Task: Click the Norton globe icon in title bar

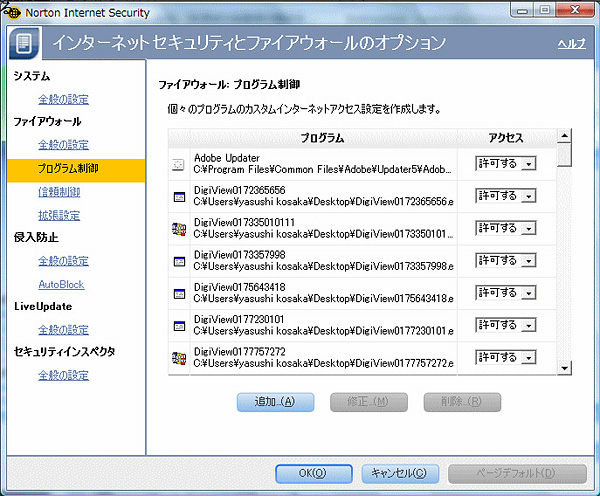Action: point(13,13)
